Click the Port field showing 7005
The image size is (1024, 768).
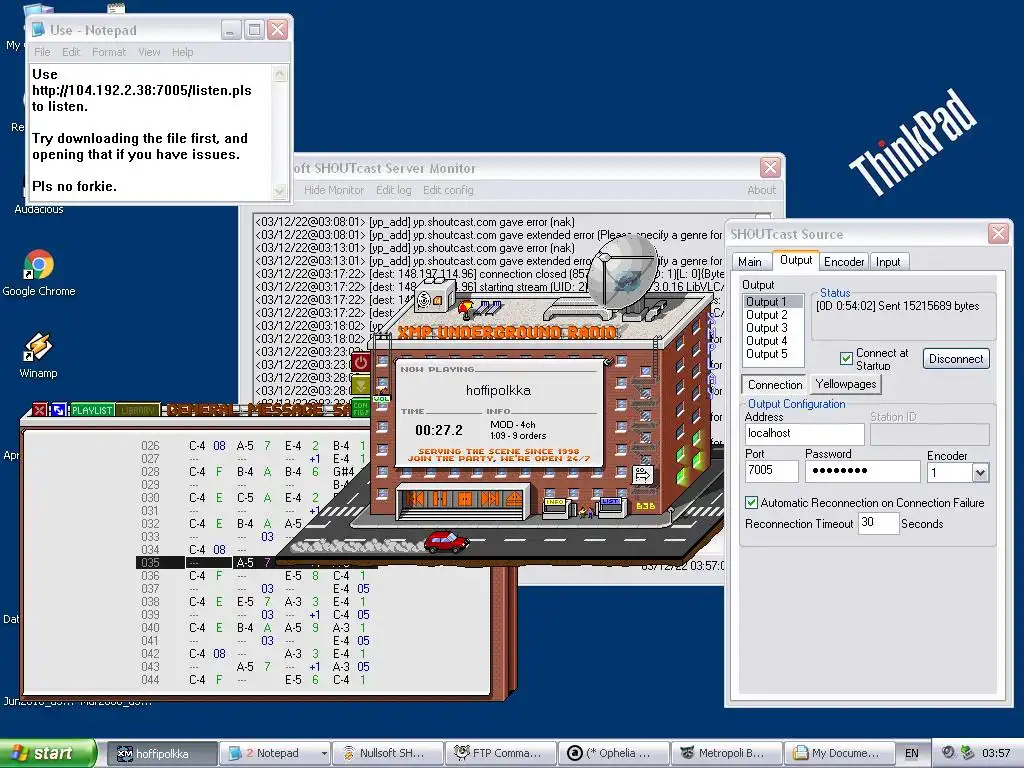point(771,471)
